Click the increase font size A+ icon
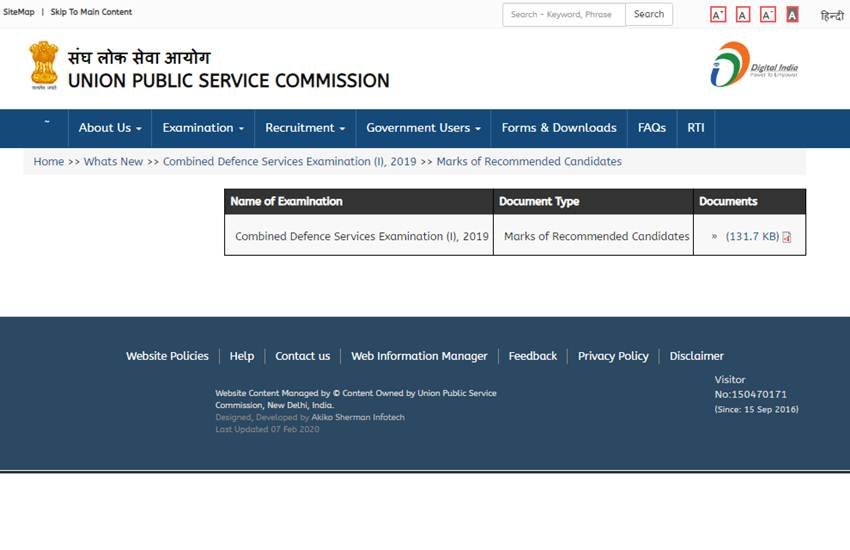 pos(717,15)
